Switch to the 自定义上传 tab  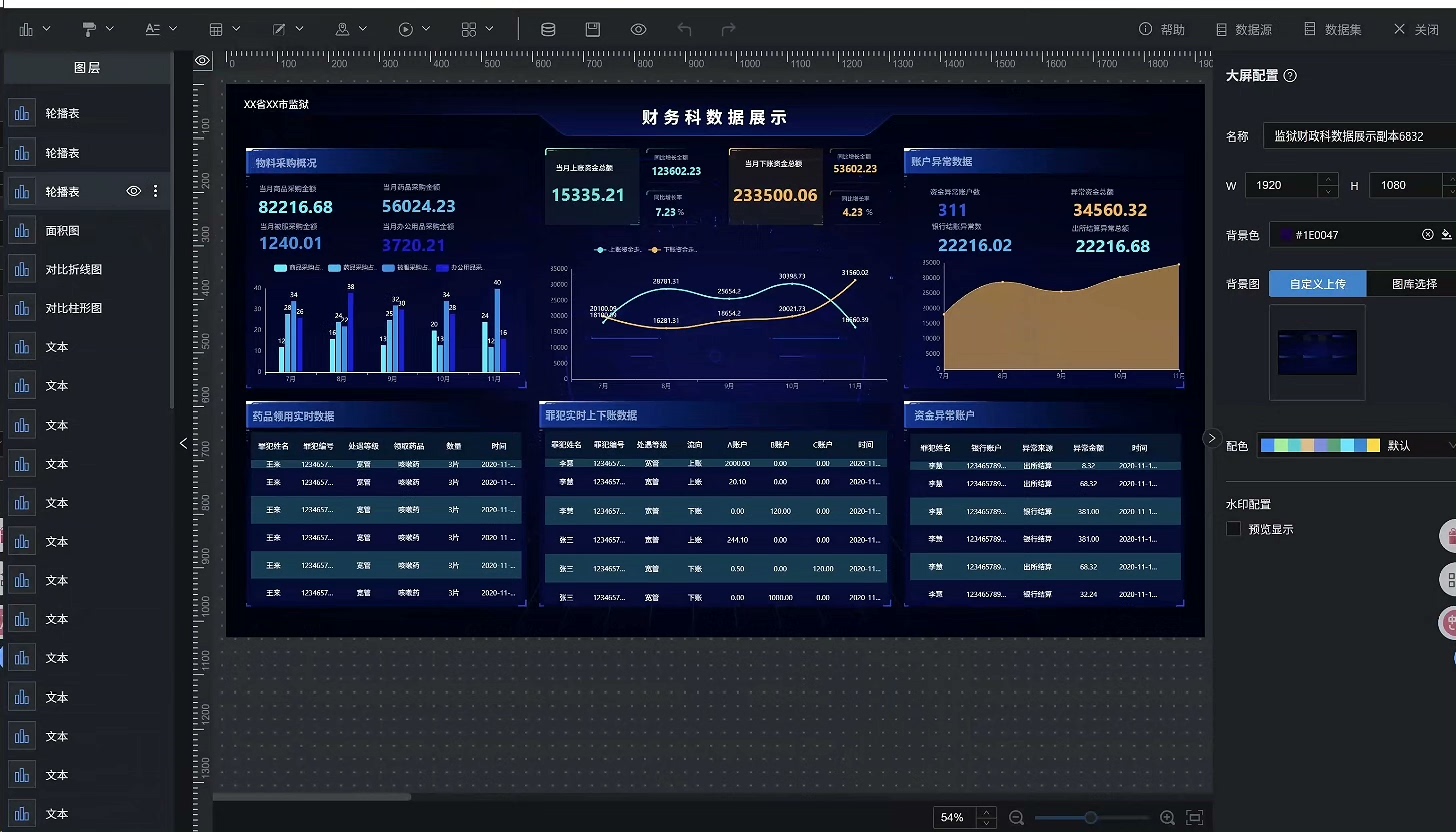click(x=1317, y=284)
